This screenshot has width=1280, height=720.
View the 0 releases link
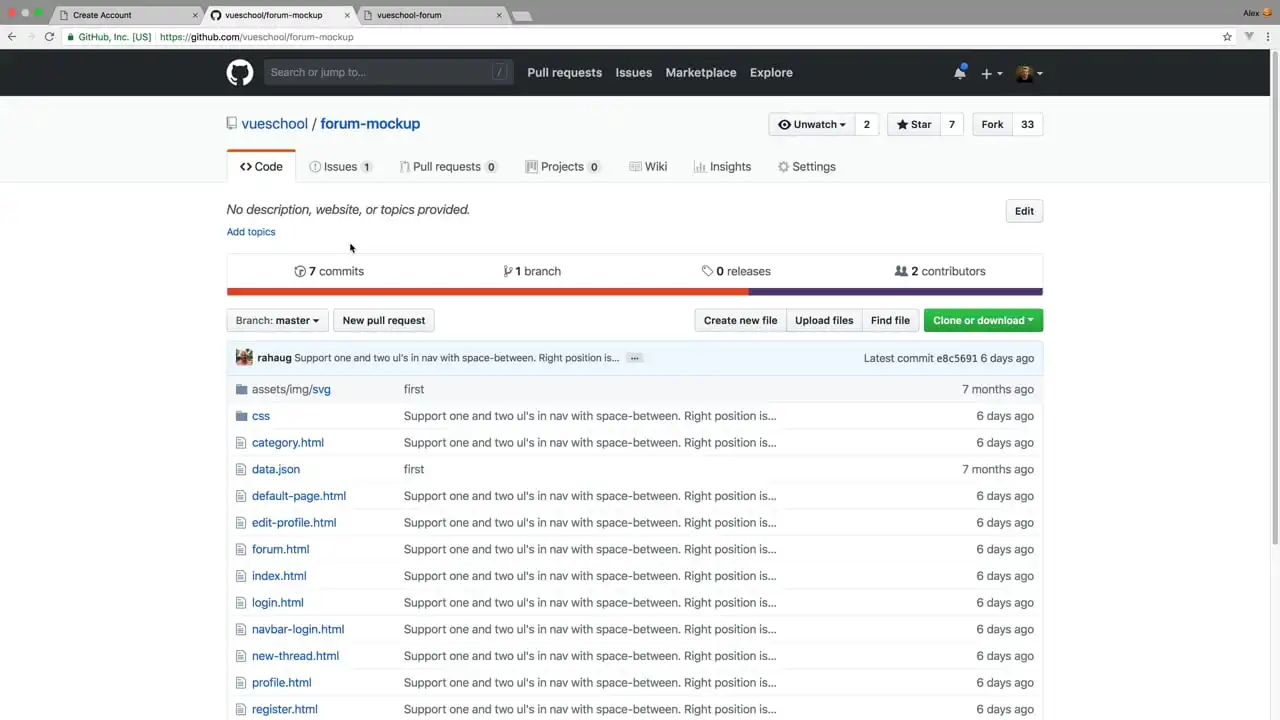(x=736, y=271)
